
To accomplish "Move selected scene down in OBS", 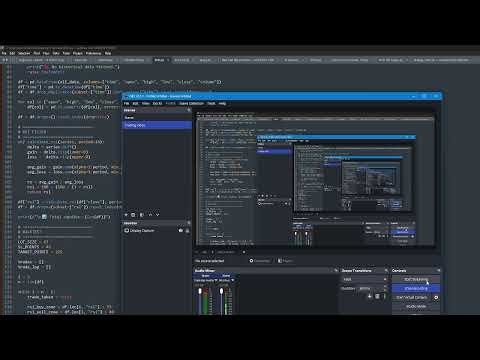I will point(158,215).
